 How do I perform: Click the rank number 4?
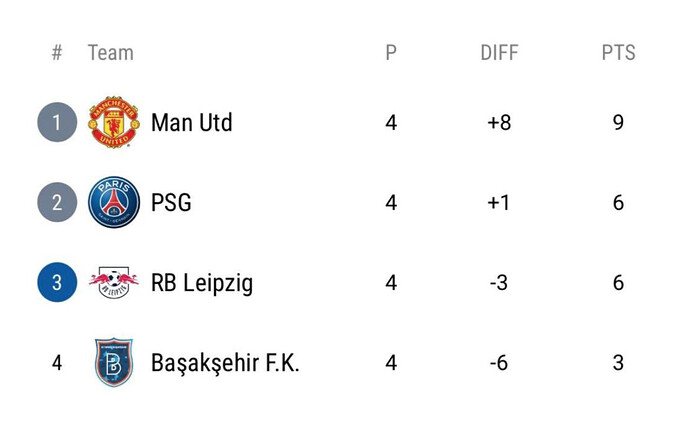tap(57, 363)
